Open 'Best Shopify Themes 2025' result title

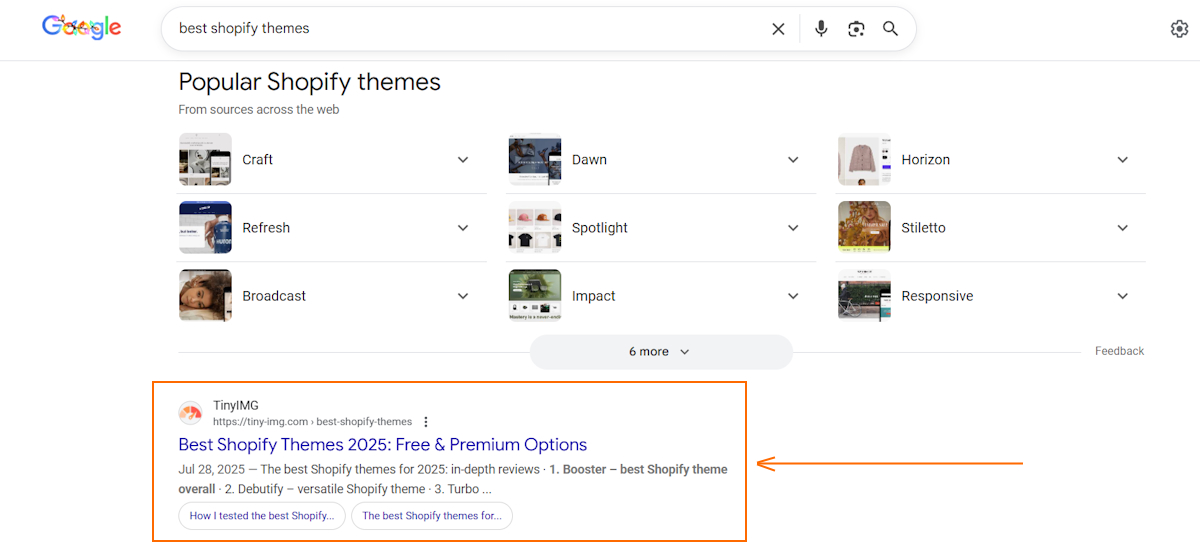tap(383, 445)
